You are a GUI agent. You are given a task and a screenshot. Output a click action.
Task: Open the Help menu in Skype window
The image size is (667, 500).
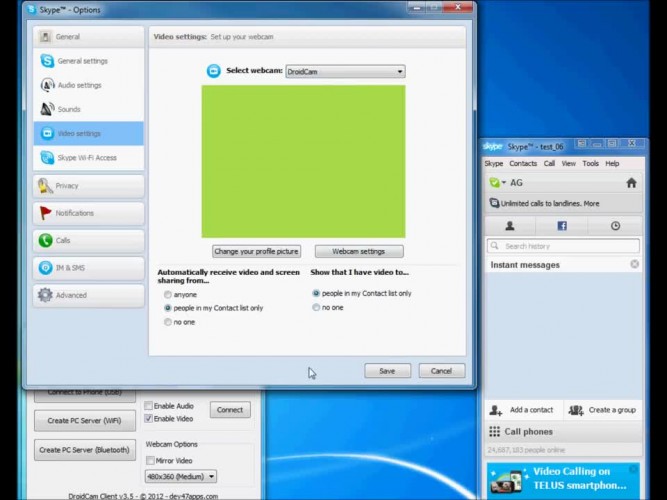coord(612,163)
